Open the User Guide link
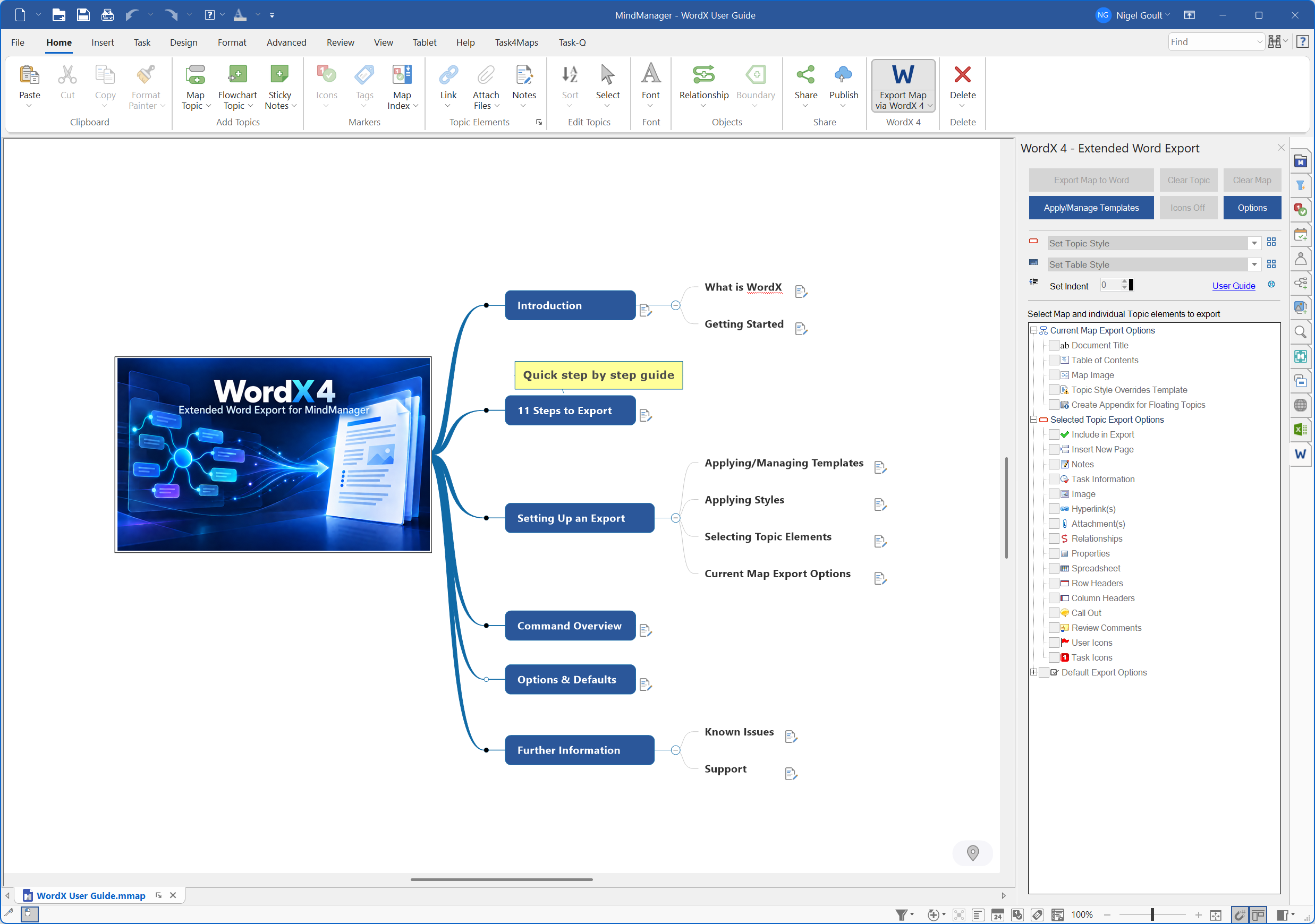 point(1233,286)
